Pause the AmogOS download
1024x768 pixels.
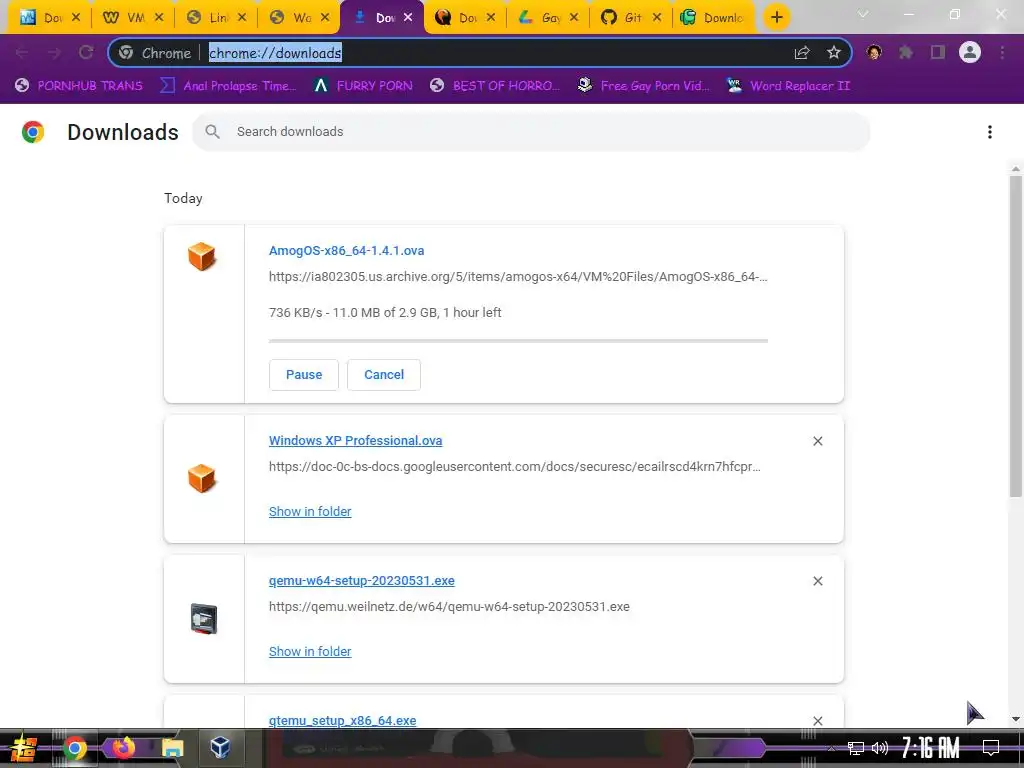coord(304,375)
